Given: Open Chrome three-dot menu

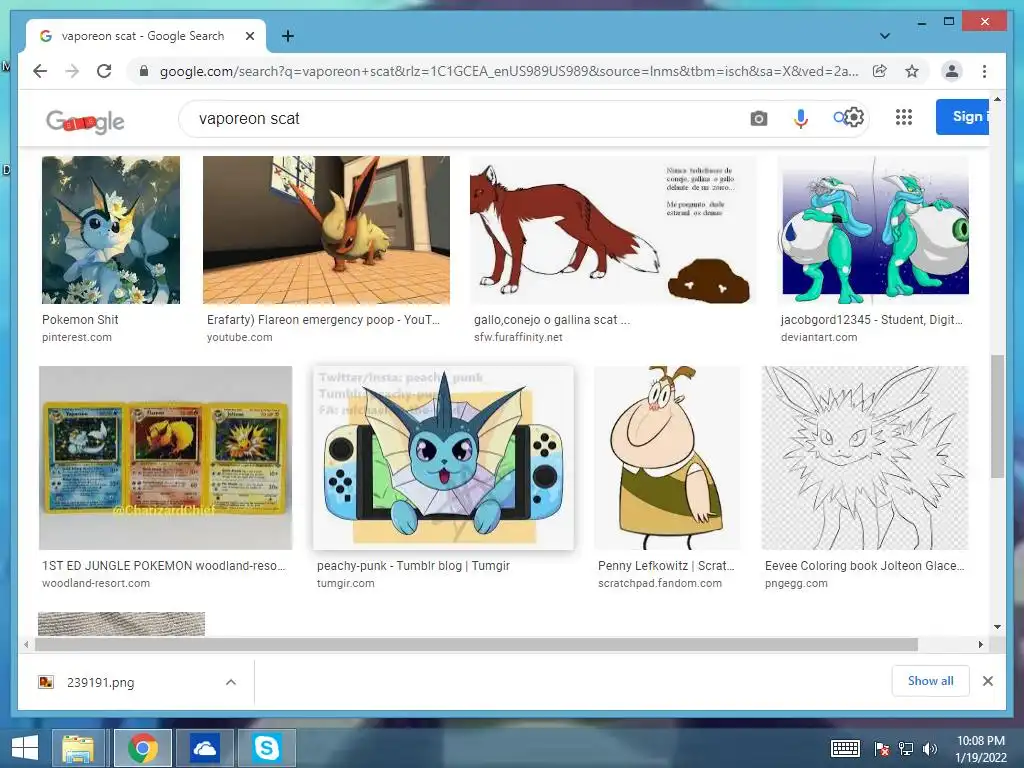Looking at the screenshot, I should point(984,71).
